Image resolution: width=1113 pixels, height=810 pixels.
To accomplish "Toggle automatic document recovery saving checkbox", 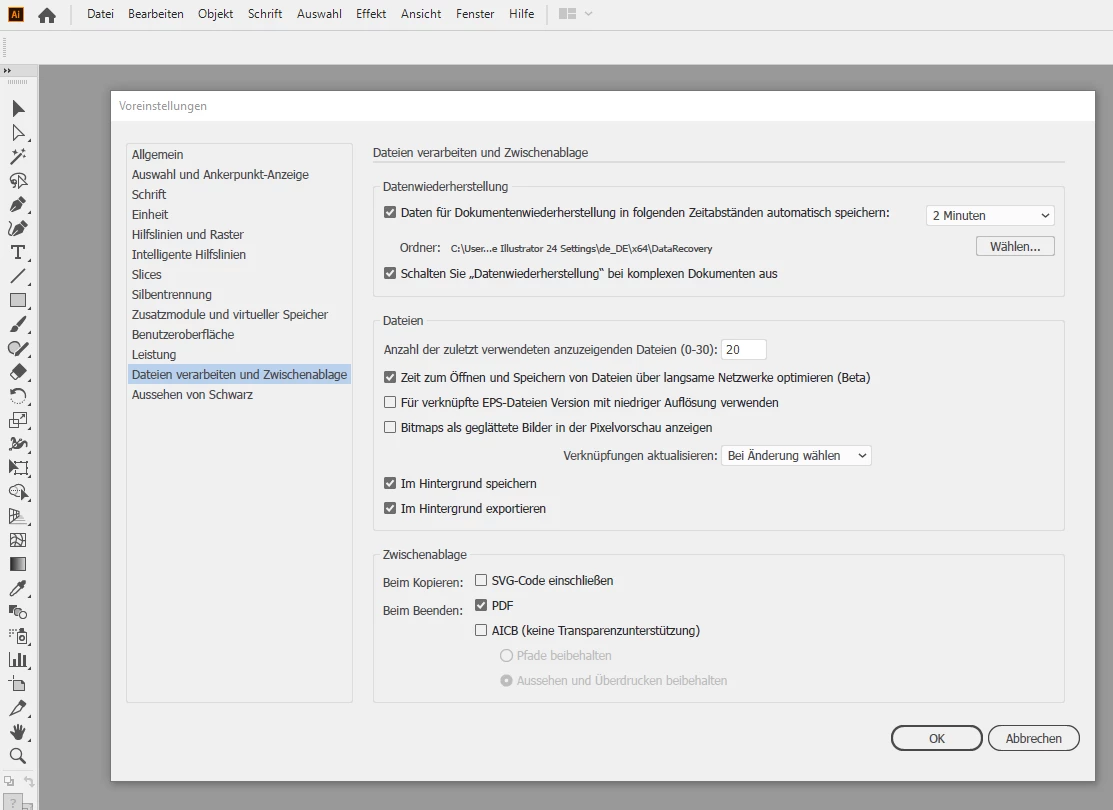I will click(x=390, y=212).
